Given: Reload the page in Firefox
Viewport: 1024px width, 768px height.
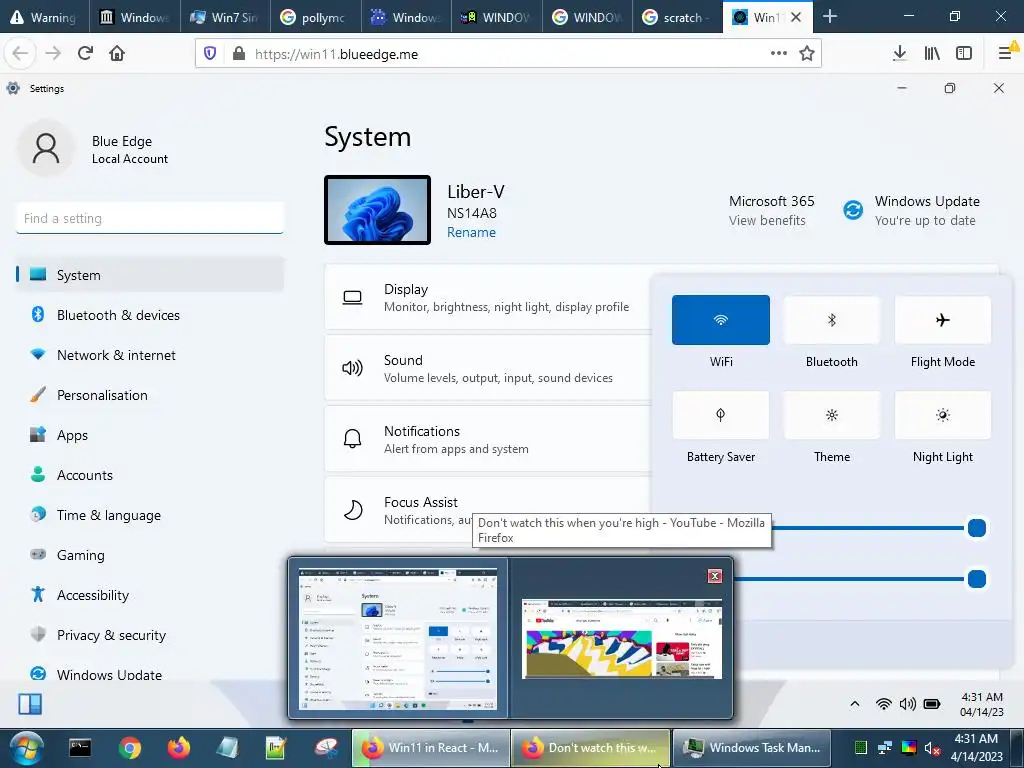Looking at the screenshot, I should tap(85, 54).
